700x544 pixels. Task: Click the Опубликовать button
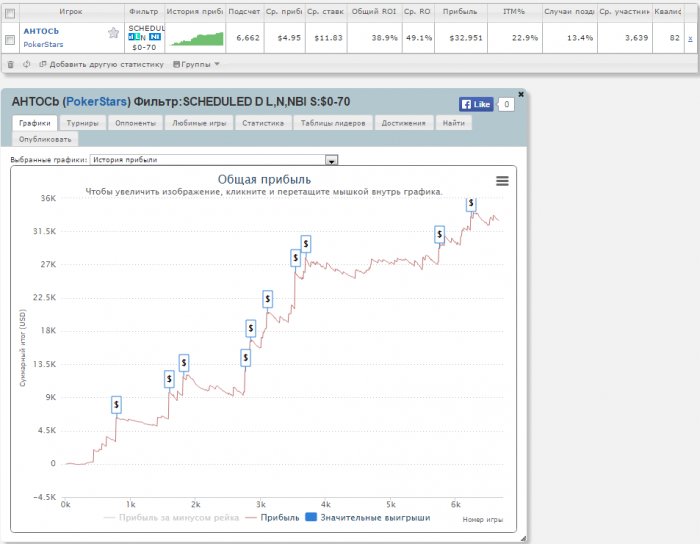[x=38, y=139]
